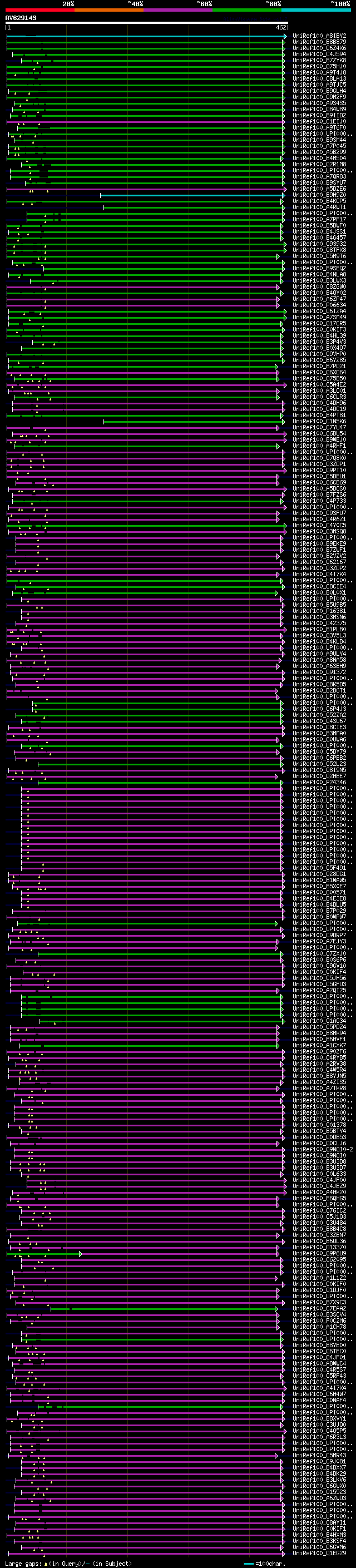The width and height of the screenshot is (356, 1568).
Task: Click the UniRef100_Q2HBE7 label
Action: [319, 776]
